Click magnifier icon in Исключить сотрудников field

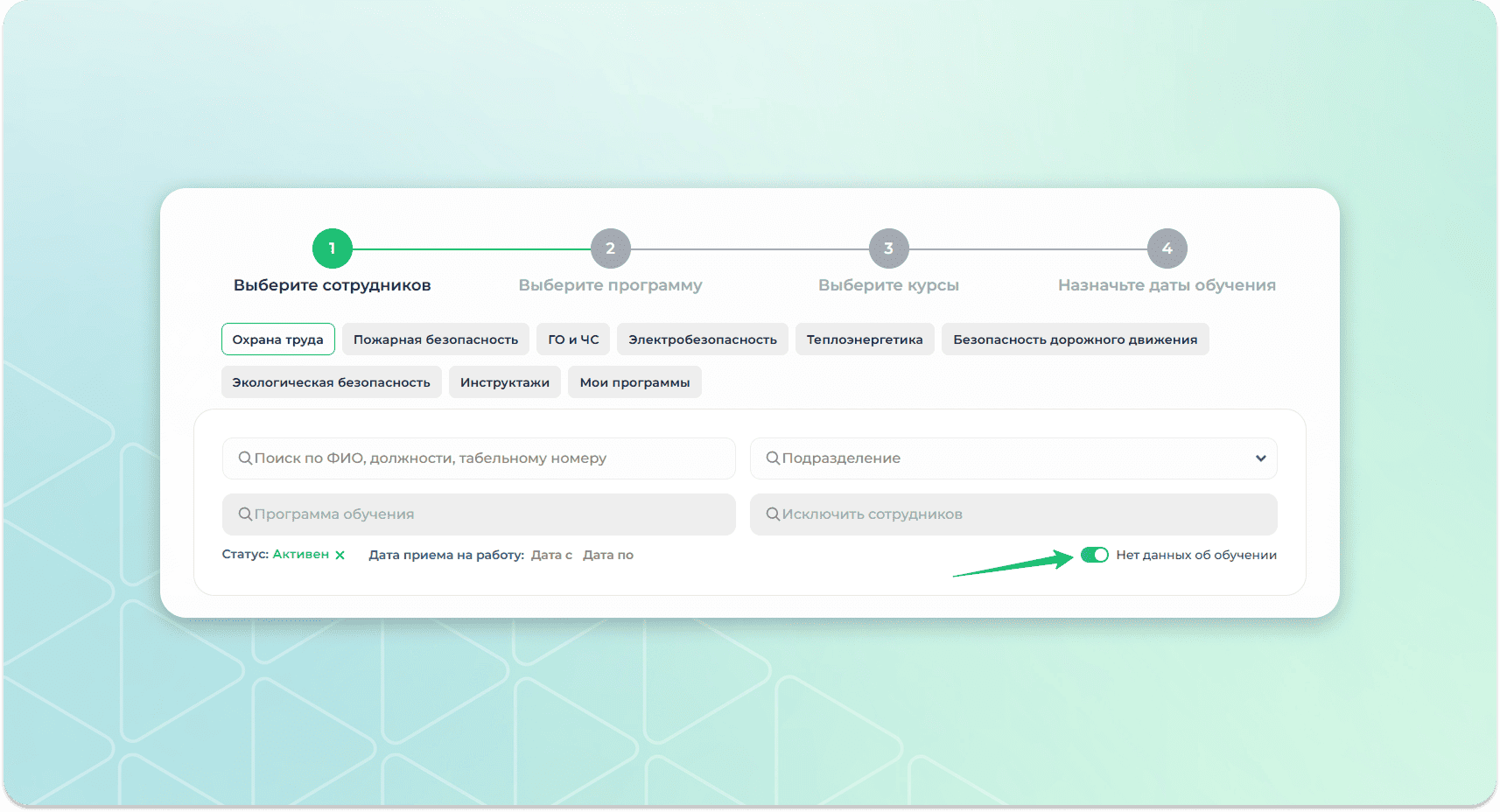[x=773, y=514]
